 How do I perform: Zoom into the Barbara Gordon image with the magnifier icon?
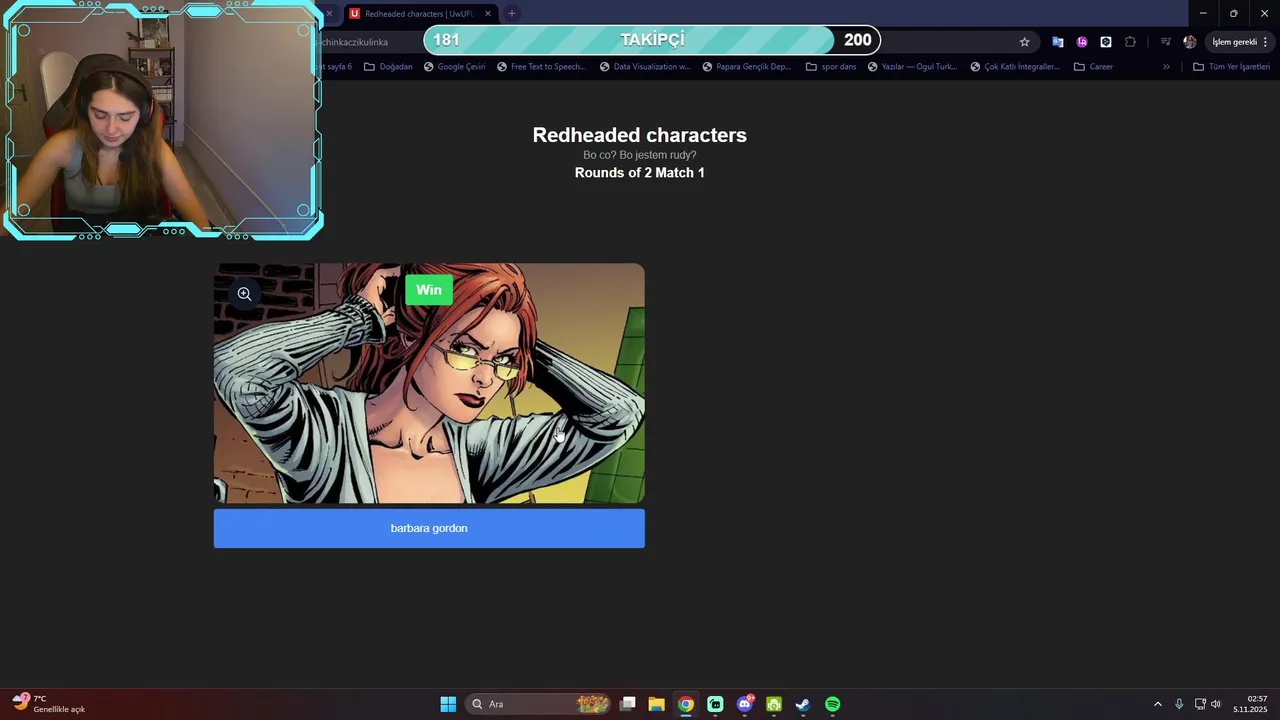click(244, 294)
